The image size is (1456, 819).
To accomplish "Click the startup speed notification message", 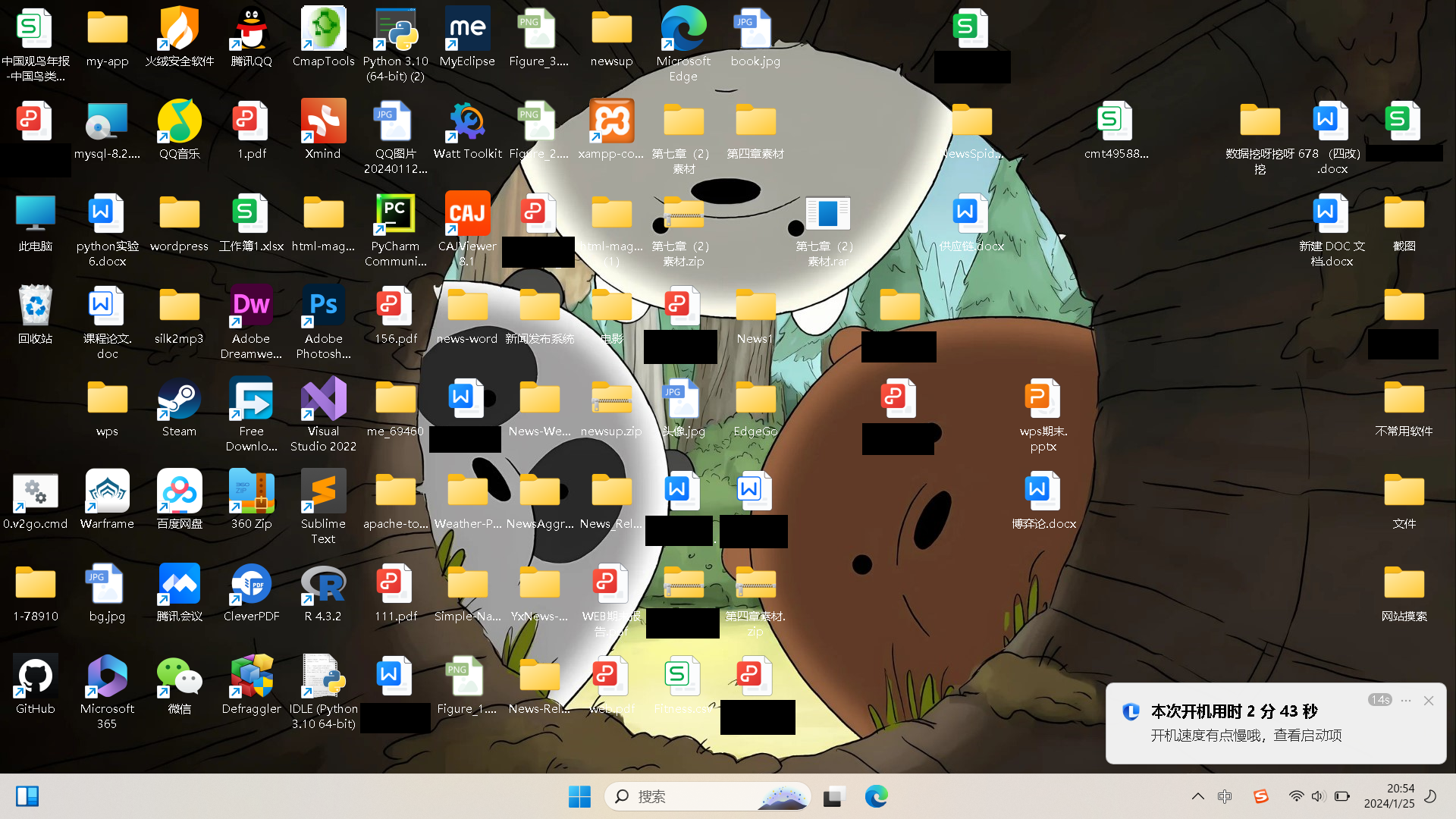I will tap(1246, 735).
